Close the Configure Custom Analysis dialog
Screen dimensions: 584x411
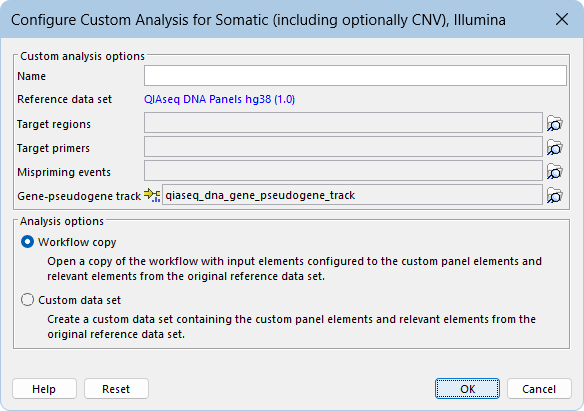562,19
